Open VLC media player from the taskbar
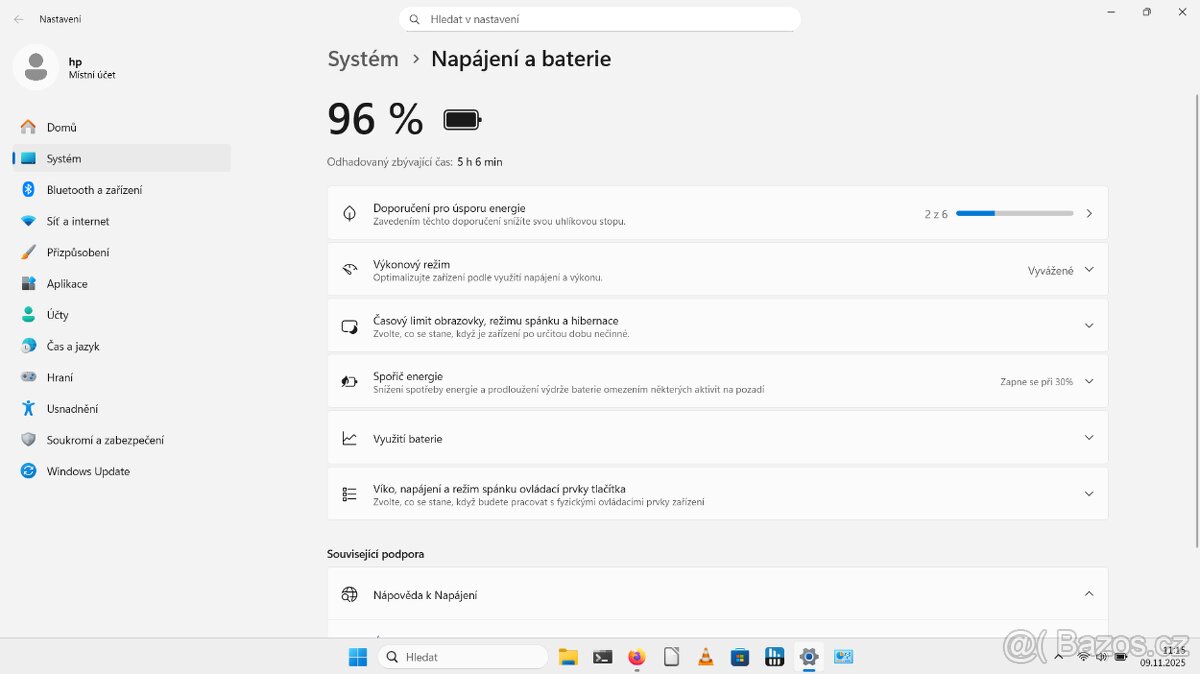This screenshot has width=1200, height=674. tap(704, 657)
